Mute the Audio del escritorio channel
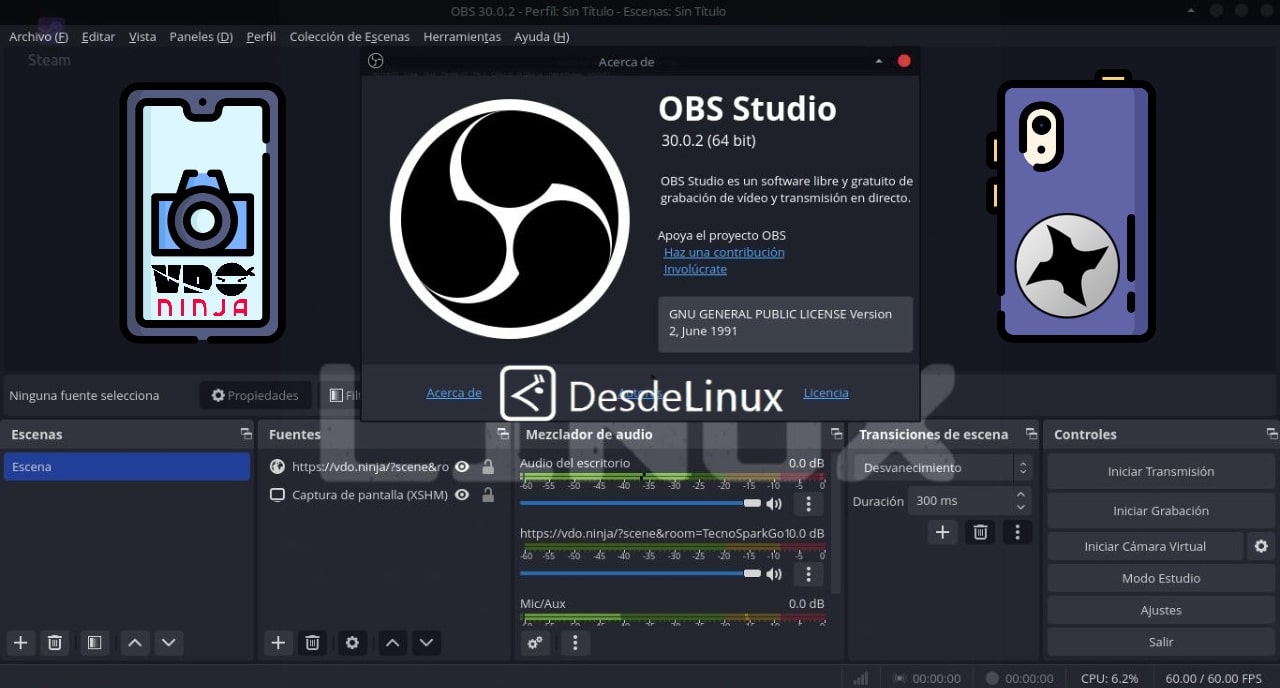Screen dimensions: 1280x688 coord(774,504)
